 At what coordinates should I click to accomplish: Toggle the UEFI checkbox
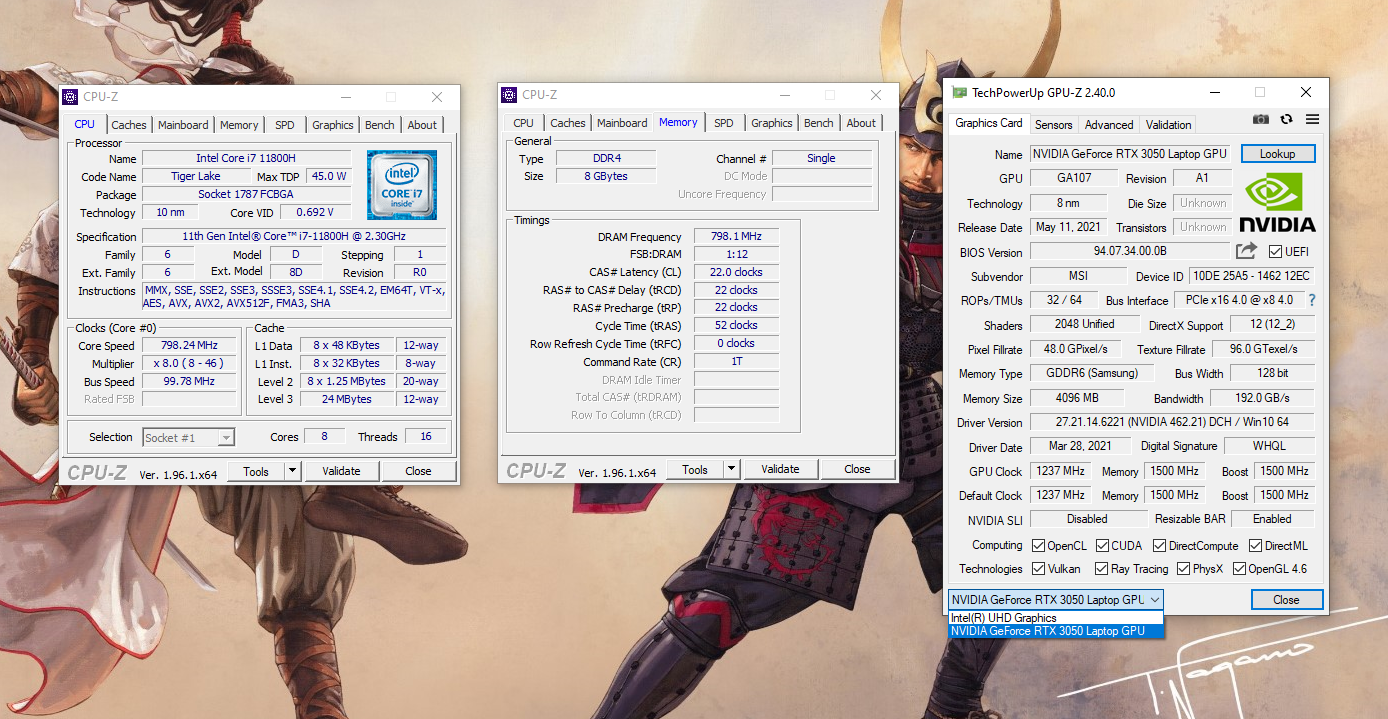coord(1275,252)
